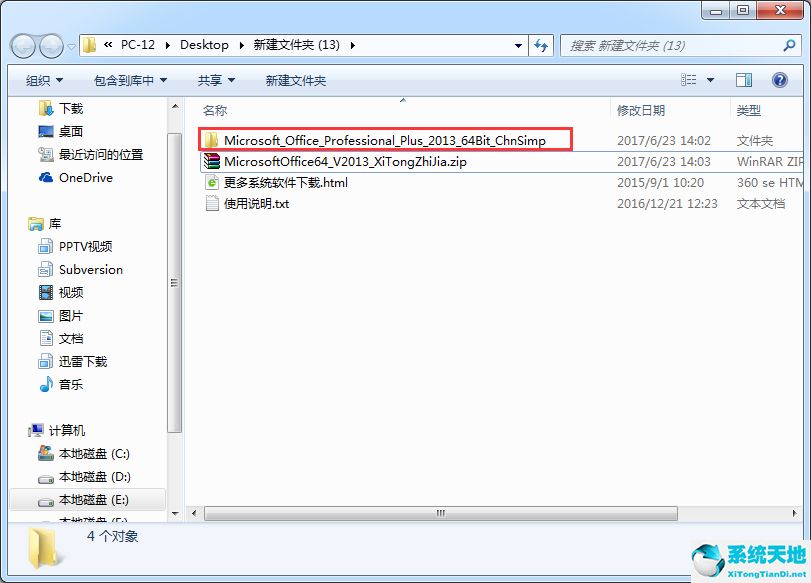Click the 新建文件夹 toolbar button
811x583 pixels.
click(x=296, y=81)
